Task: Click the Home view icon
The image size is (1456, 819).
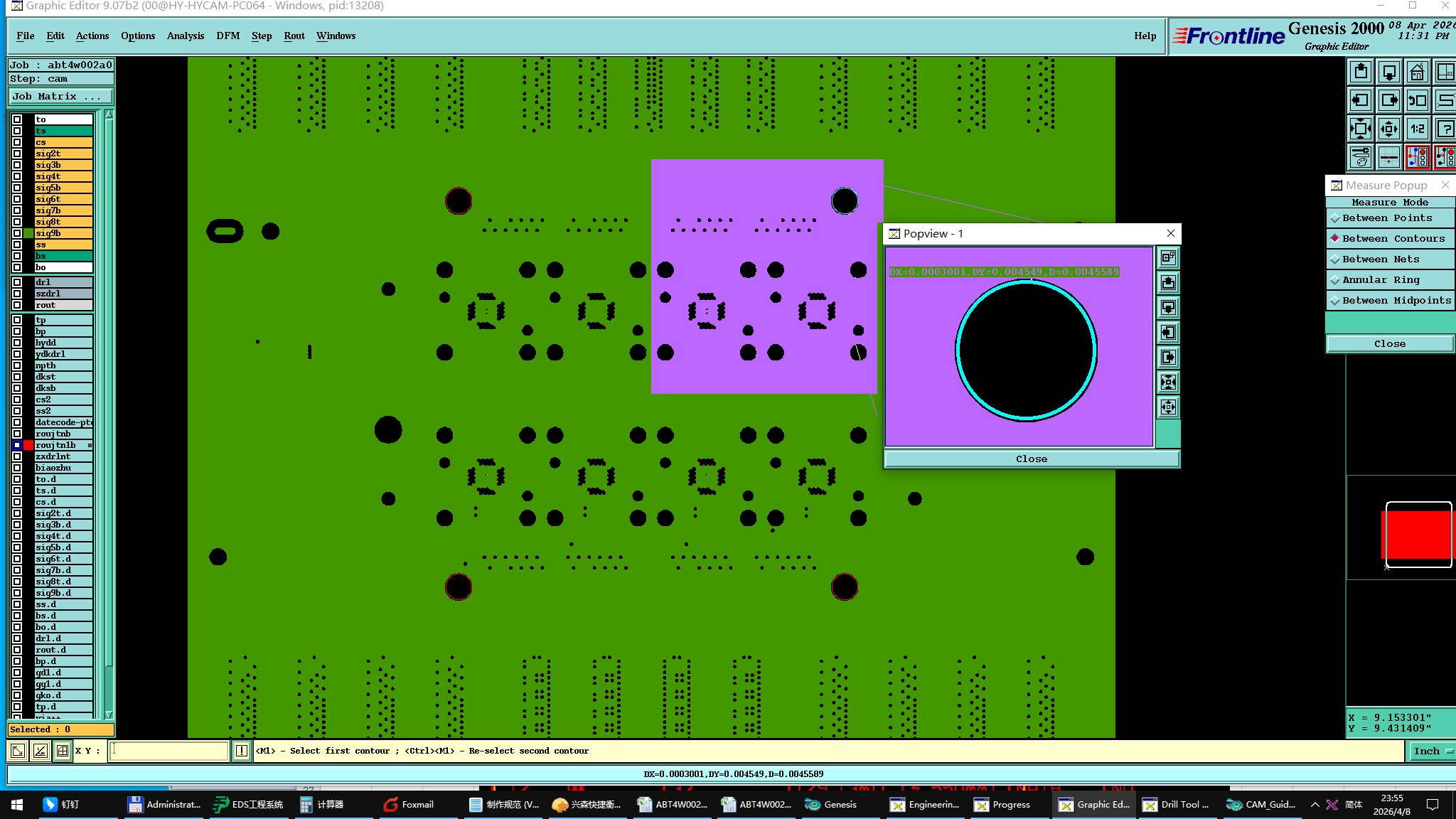Action: point(1417,72)
